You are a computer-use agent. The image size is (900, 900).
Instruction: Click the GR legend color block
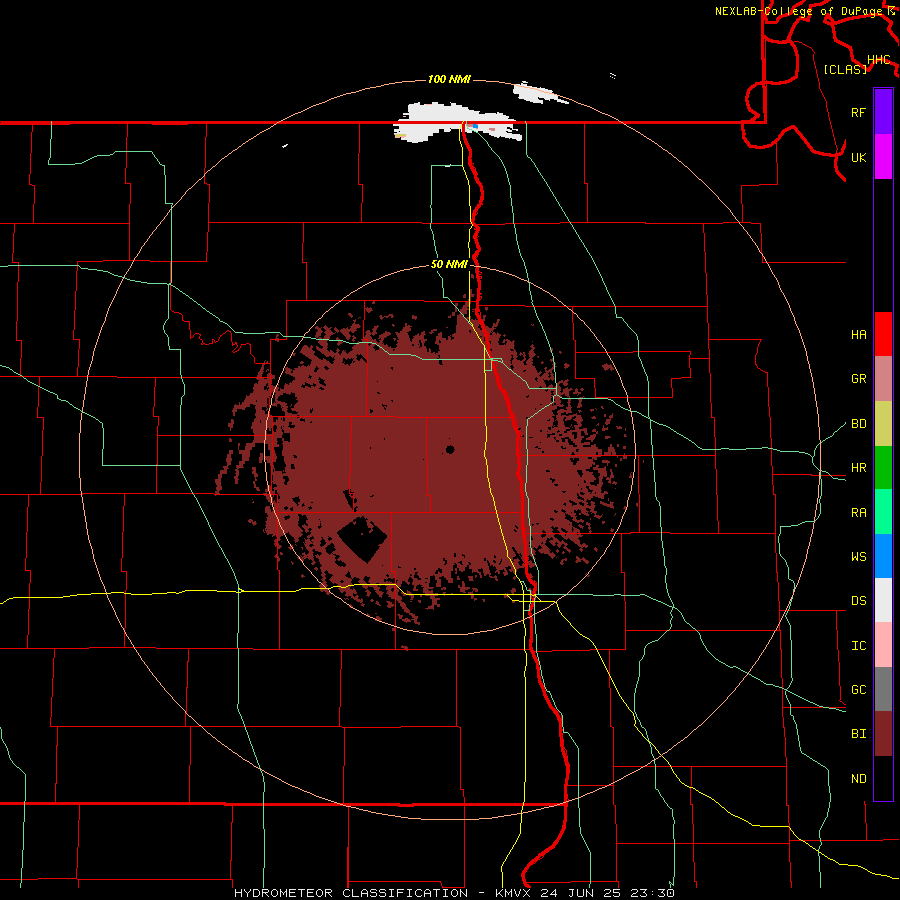coord(883,379)
